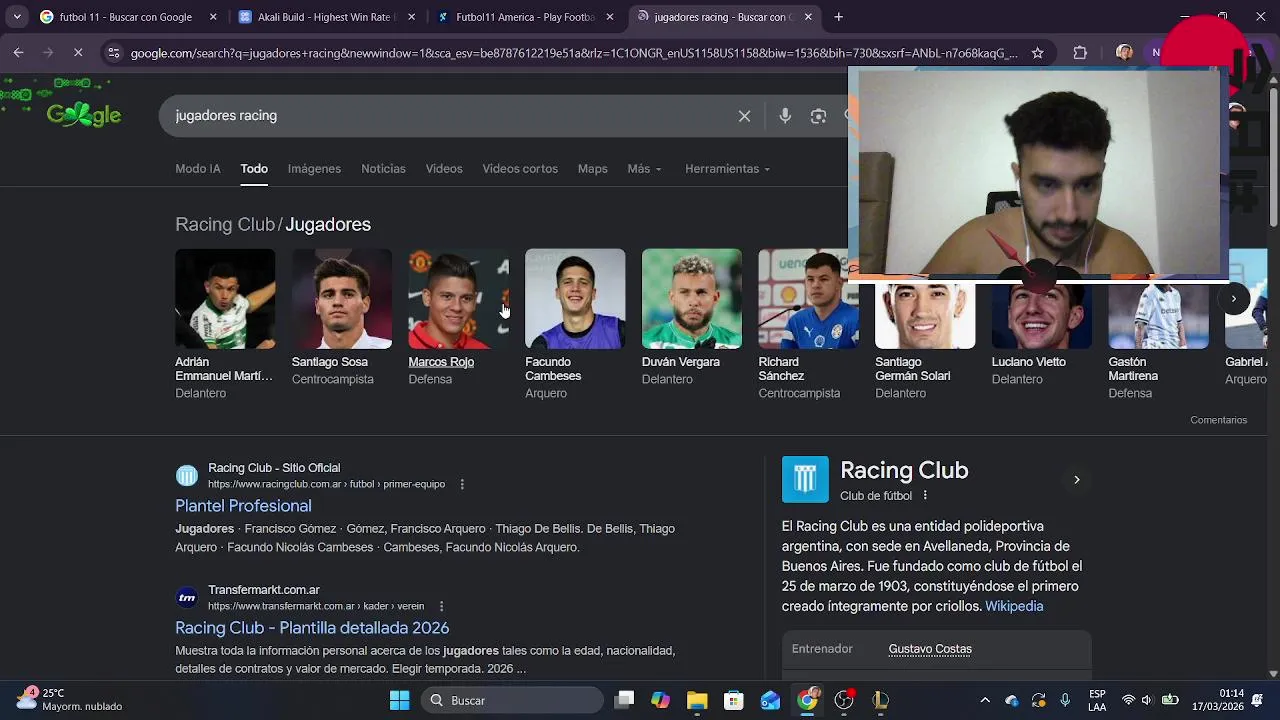
Task: Switch to the Futbol11 America browser tab
Action: pos(525,17)
